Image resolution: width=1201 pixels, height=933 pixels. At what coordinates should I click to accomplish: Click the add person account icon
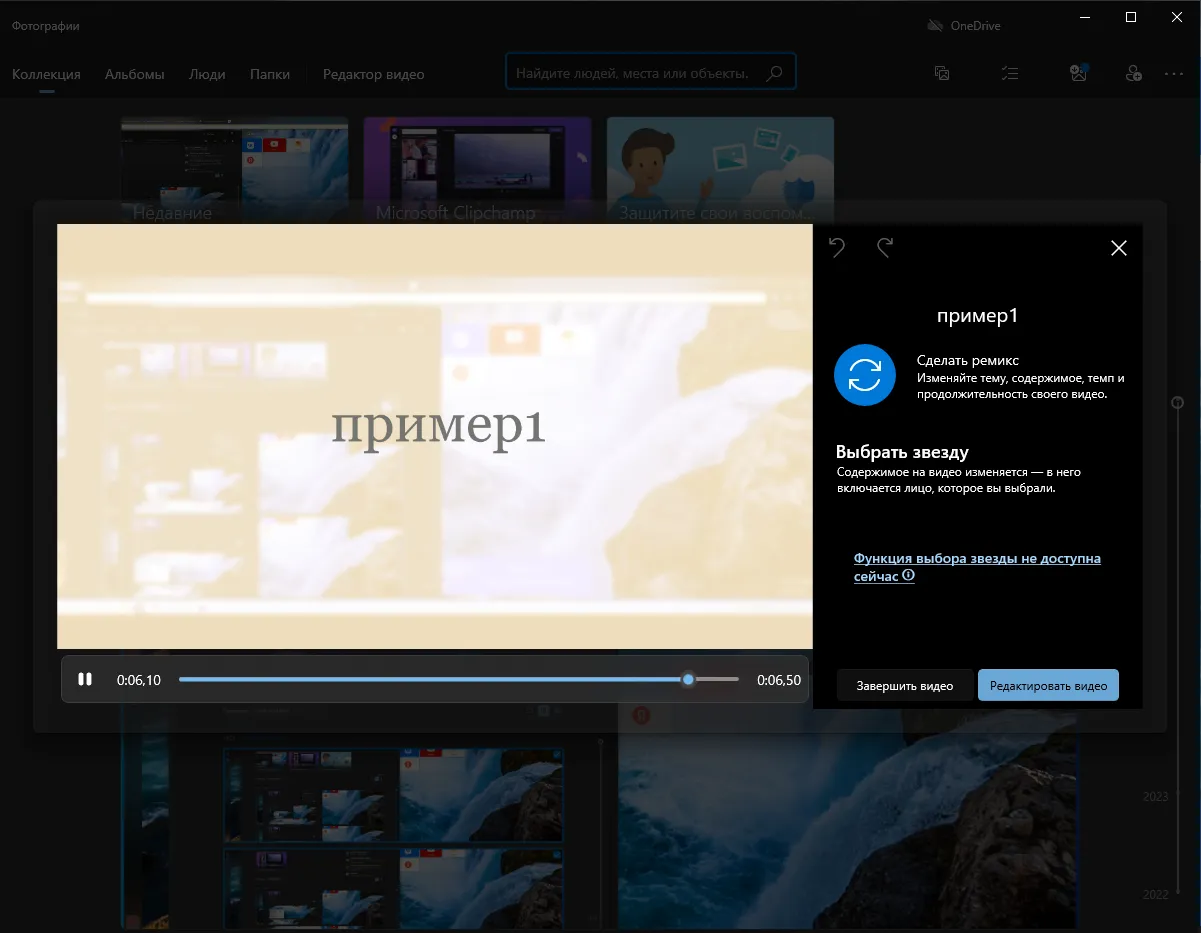click(x=1133, y=73)
